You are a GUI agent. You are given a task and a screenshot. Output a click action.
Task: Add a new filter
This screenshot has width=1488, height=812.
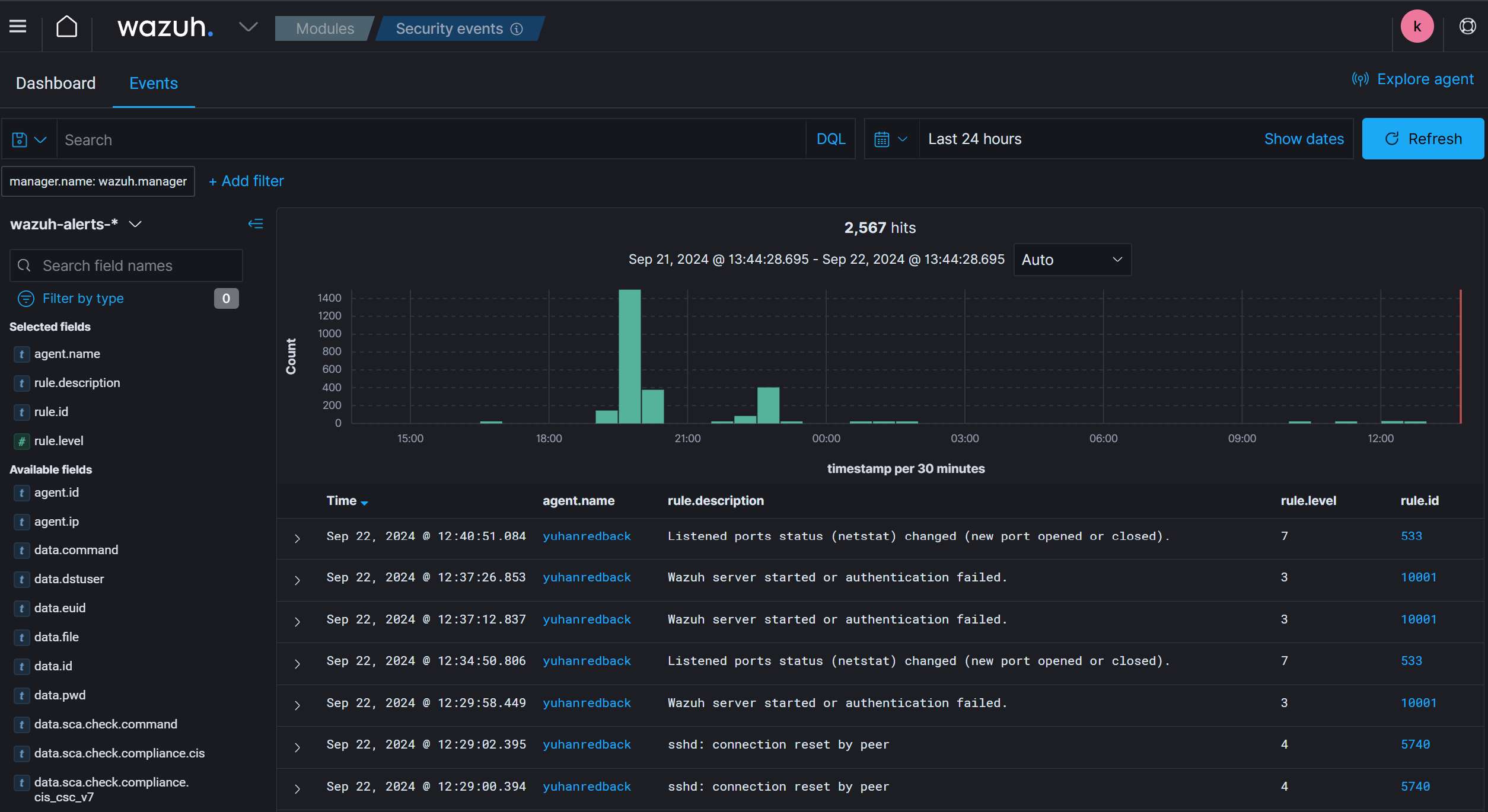(x=246, y=181)
